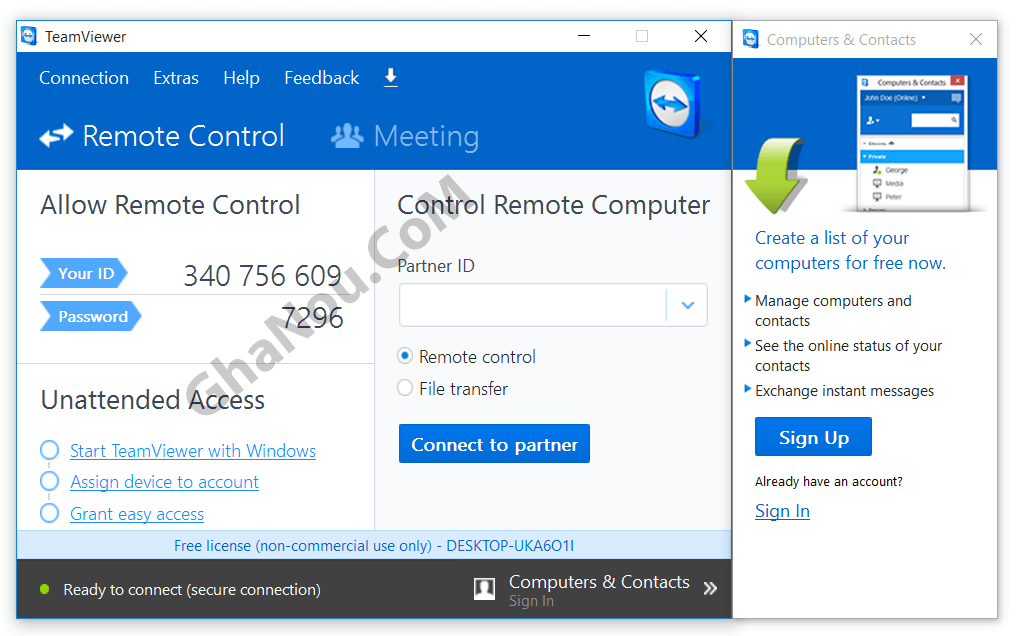The image size is (1016, 636).
Task: Close the Computers & Contacts panel
Action: pos(976,40)
